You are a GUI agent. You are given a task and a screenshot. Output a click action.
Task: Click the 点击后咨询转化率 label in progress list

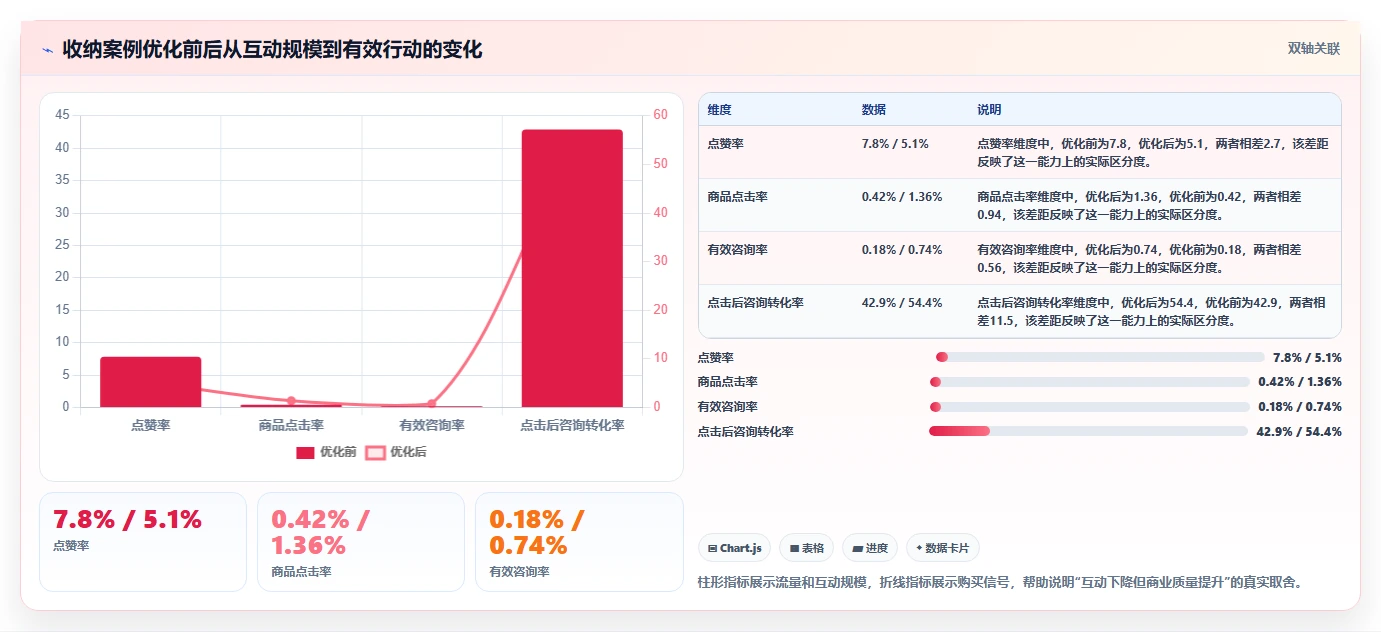(x=745, y=432)
